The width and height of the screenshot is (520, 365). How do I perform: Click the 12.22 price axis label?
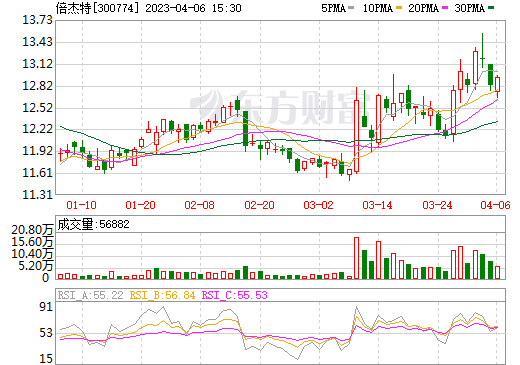(x=37, y=129)
